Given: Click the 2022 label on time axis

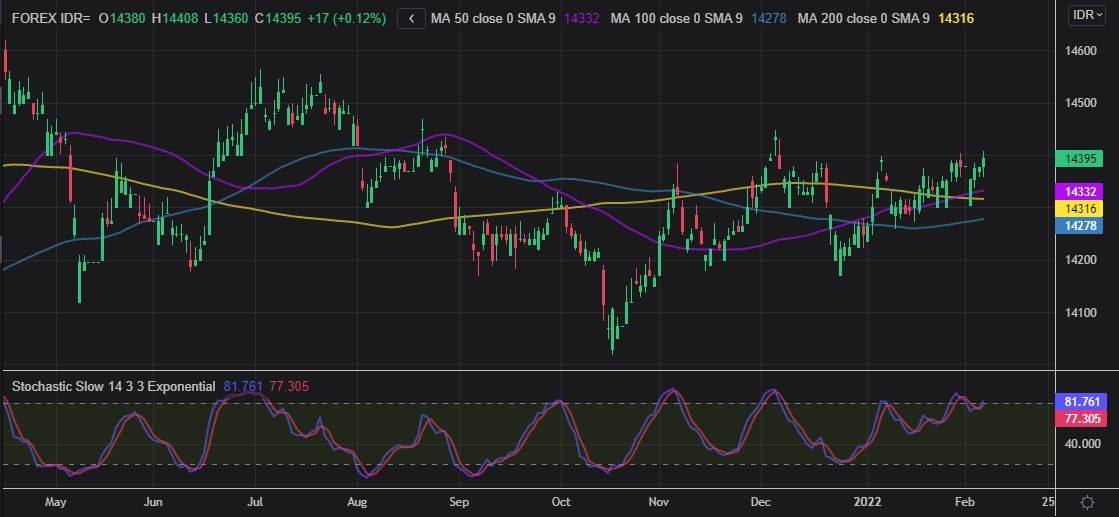Looking at the screenshot, I should coord(868,501).
